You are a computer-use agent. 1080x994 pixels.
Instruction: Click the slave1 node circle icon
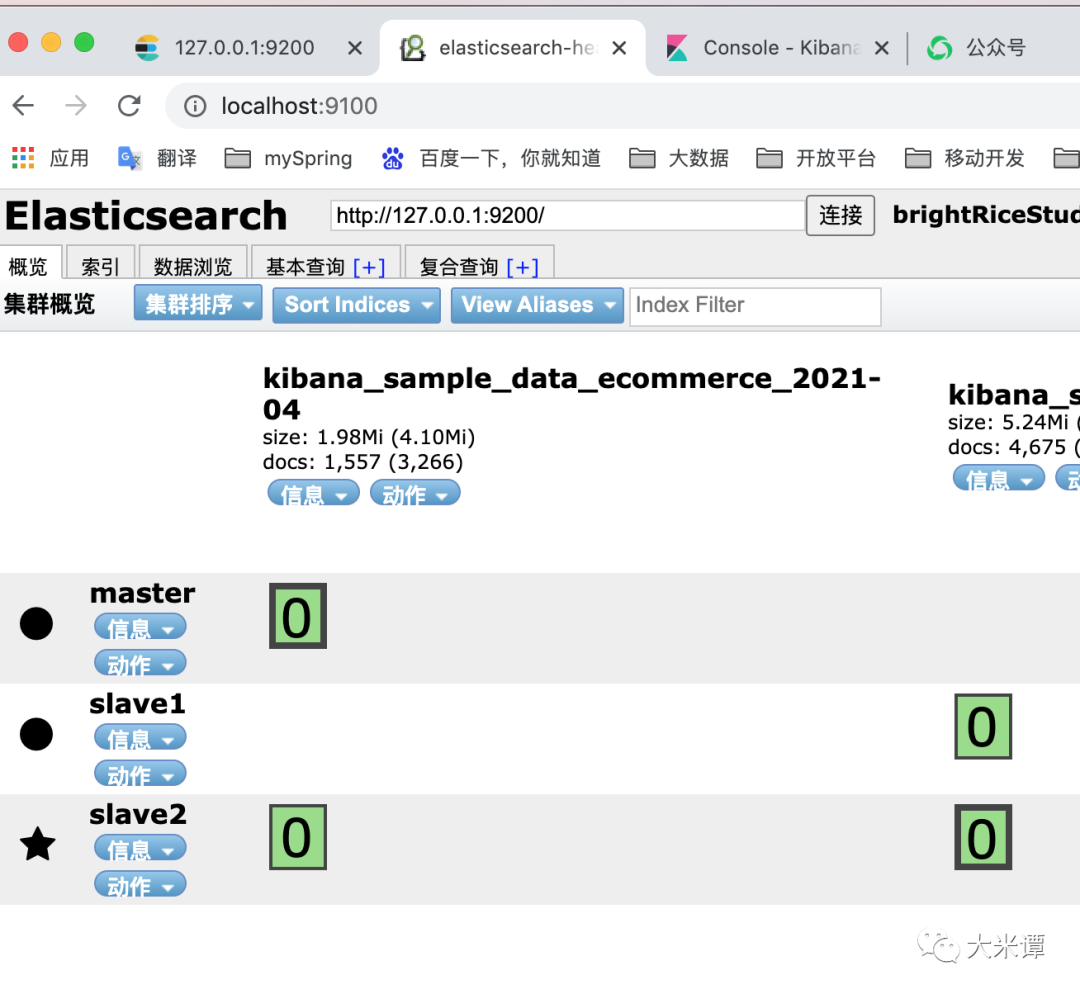click(37, 734)
